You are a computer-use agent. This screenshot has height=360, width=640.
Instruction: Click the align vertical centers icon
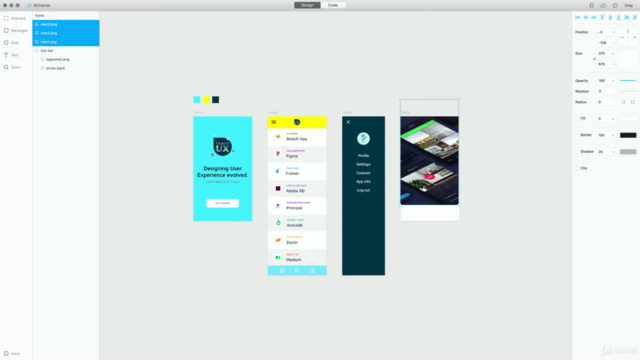coord(610,18)
